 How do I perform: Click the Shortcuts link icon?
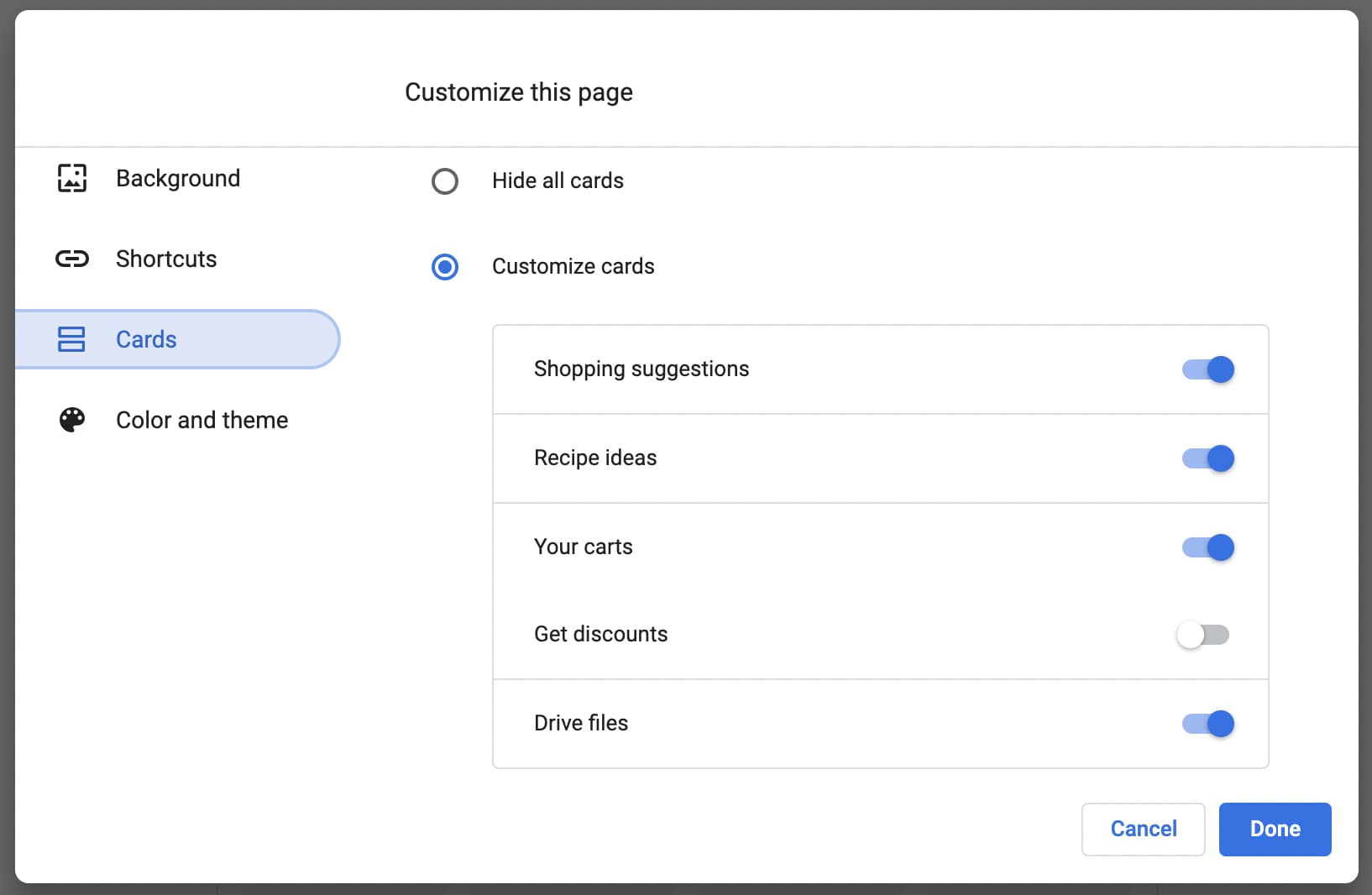point(72,259)
